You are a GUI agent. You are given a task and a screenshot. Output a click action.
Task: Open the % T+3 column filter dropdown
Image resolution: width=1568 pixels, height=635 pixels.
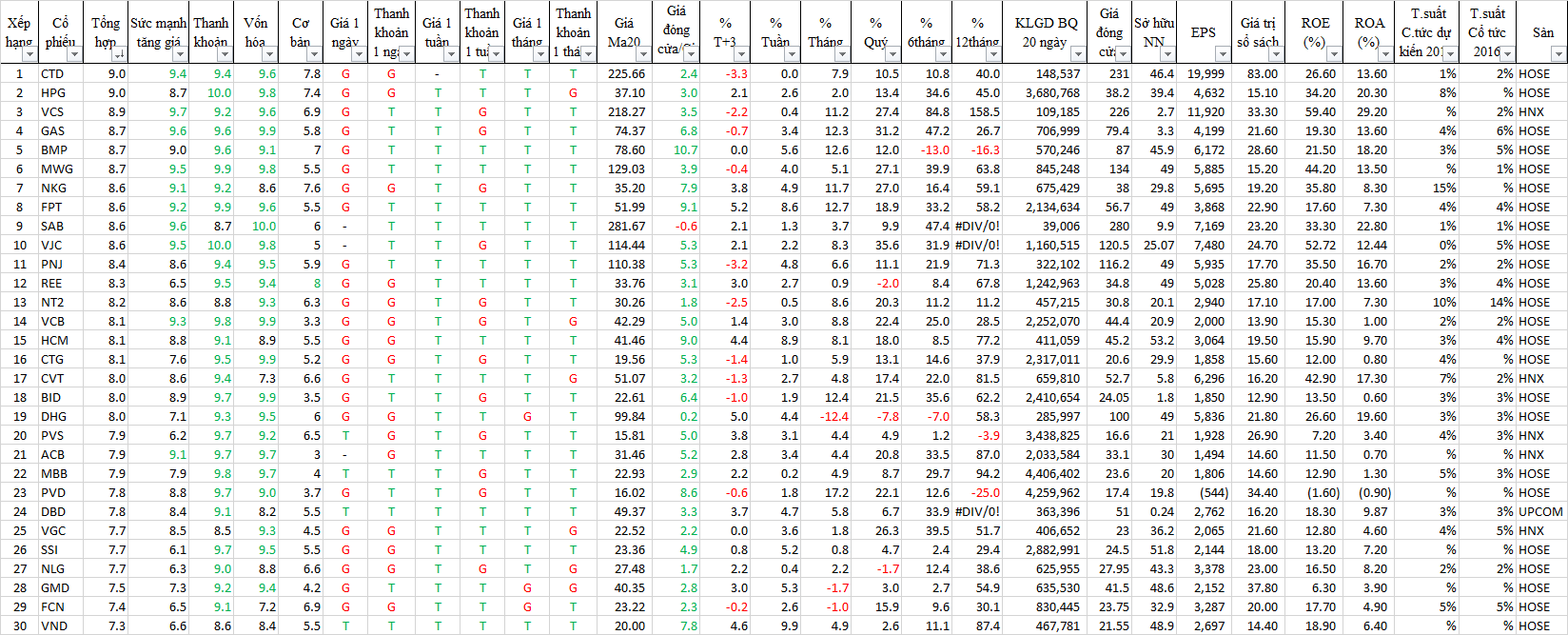(741, 54)
